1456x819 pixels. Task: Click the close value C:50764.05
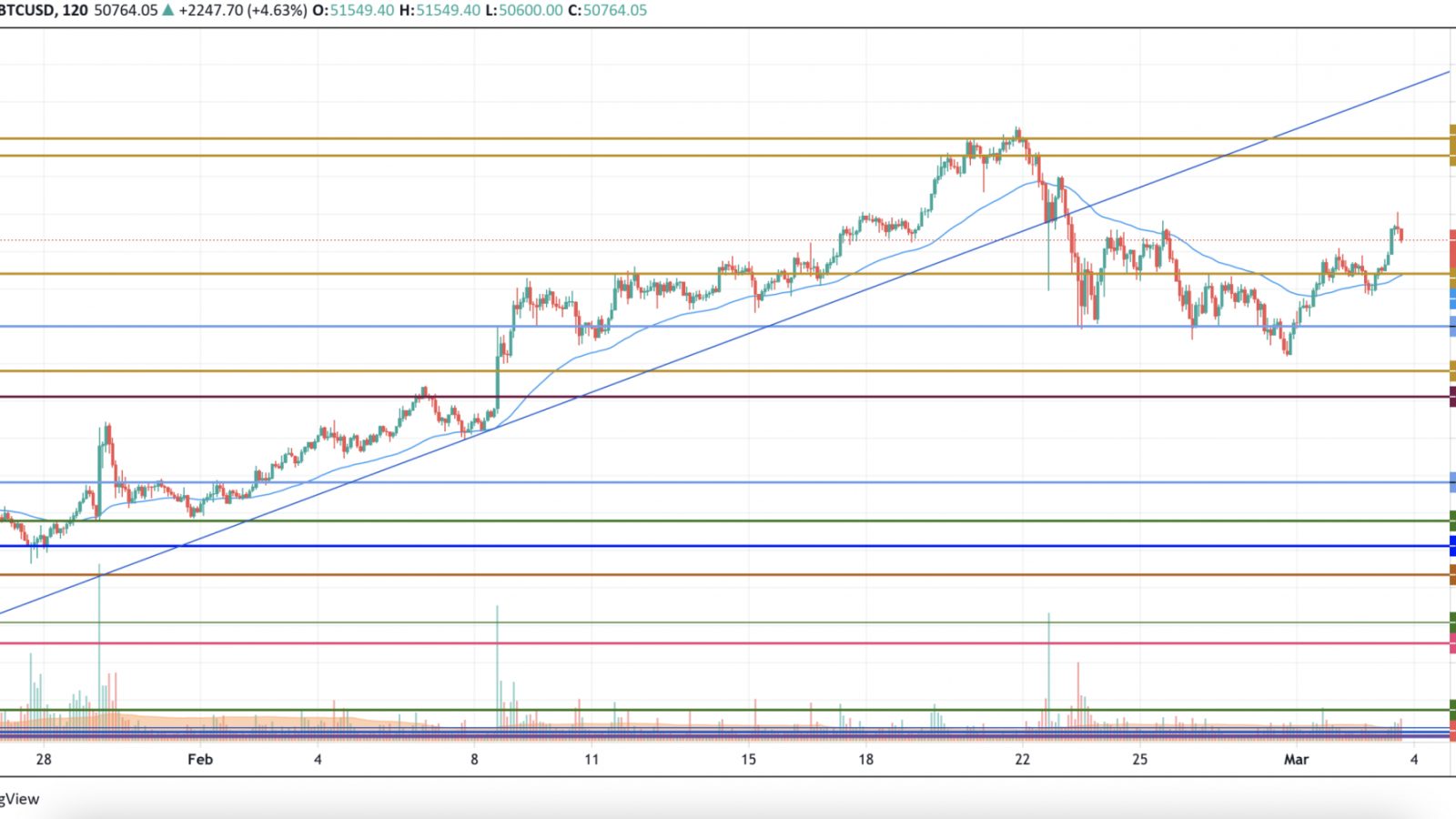pyautogui.click(x=608, y=11)
